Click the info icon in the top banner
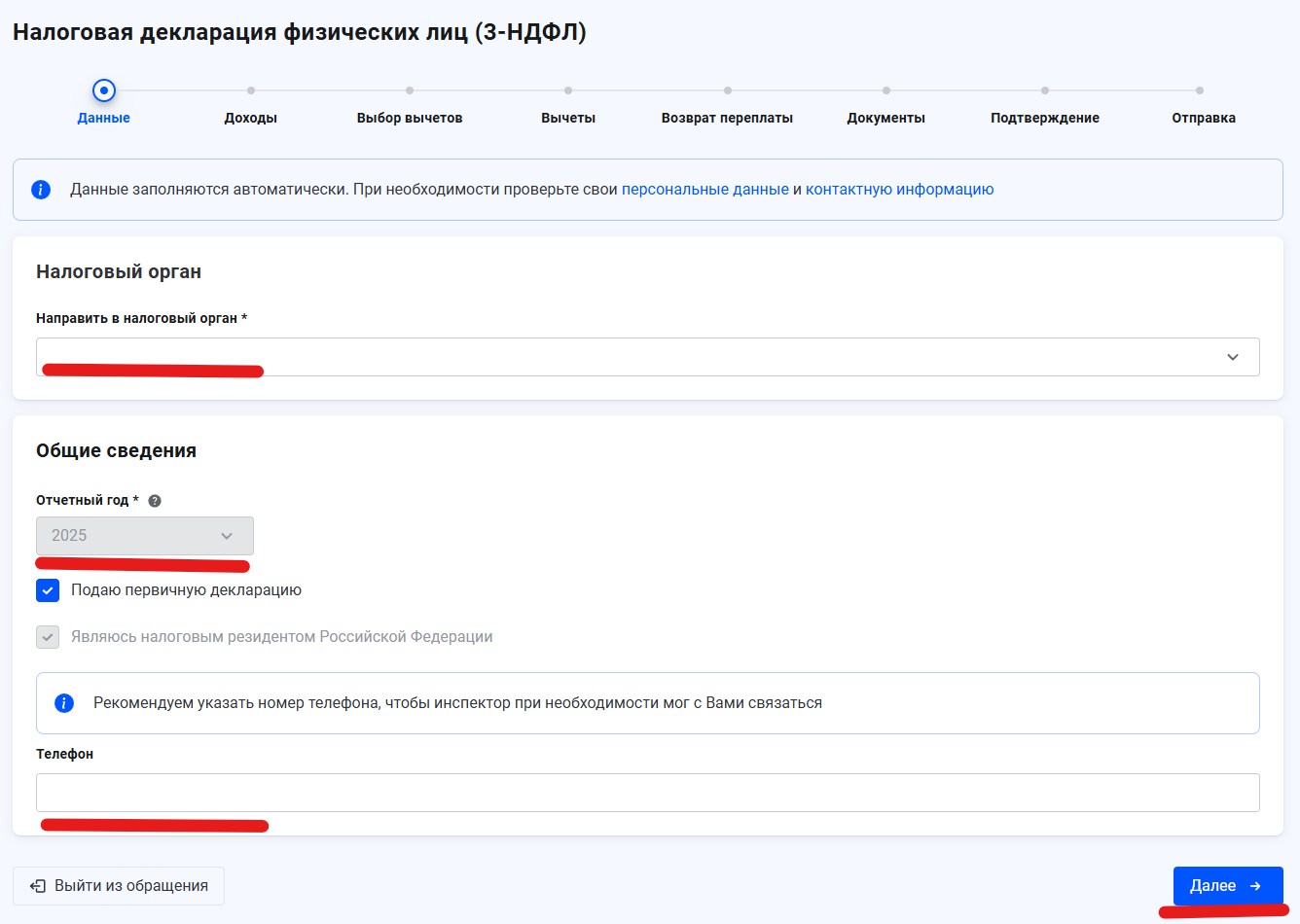Image resolution: width=1300 pixels, height=924 pixels. pyautogui.click(x=41, y=189)
